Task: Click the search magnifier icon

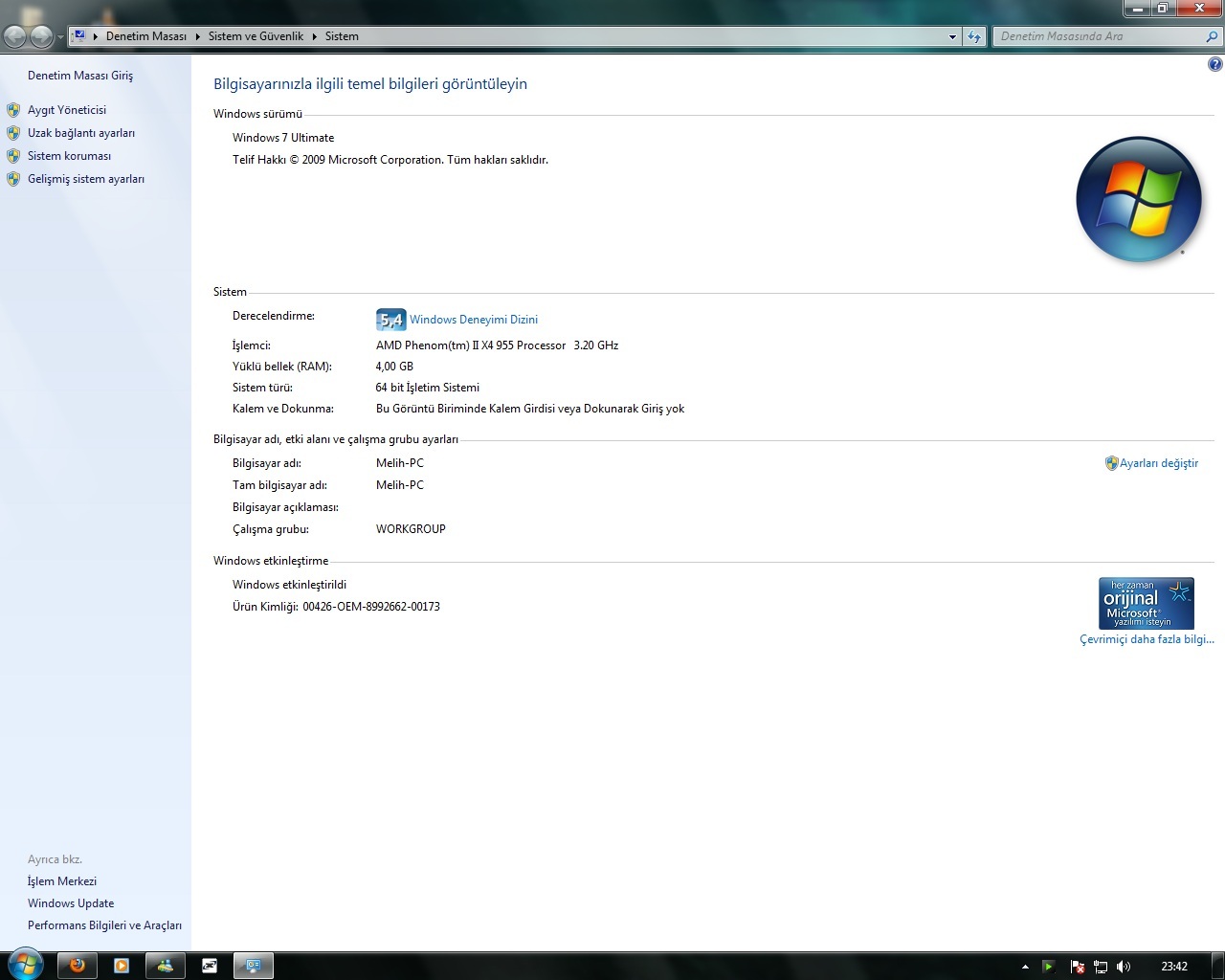Action: [x=1213, y=36]
